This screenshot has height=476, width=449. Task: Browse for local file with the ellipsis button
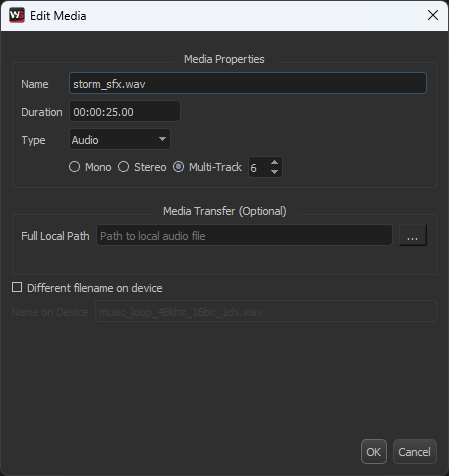tap(413, 235)
